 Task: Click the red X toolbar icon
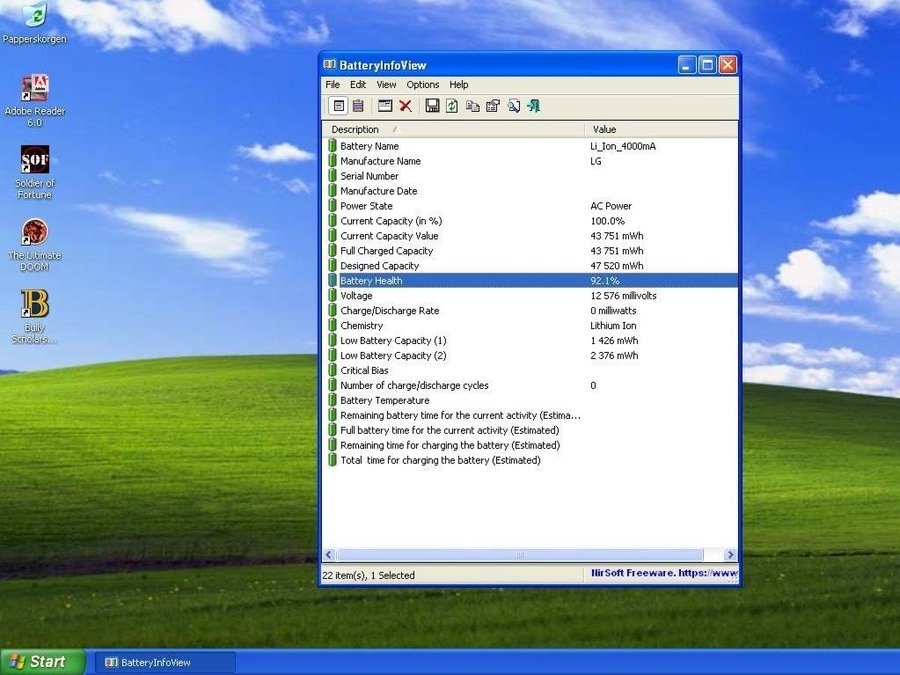(405, 106)
